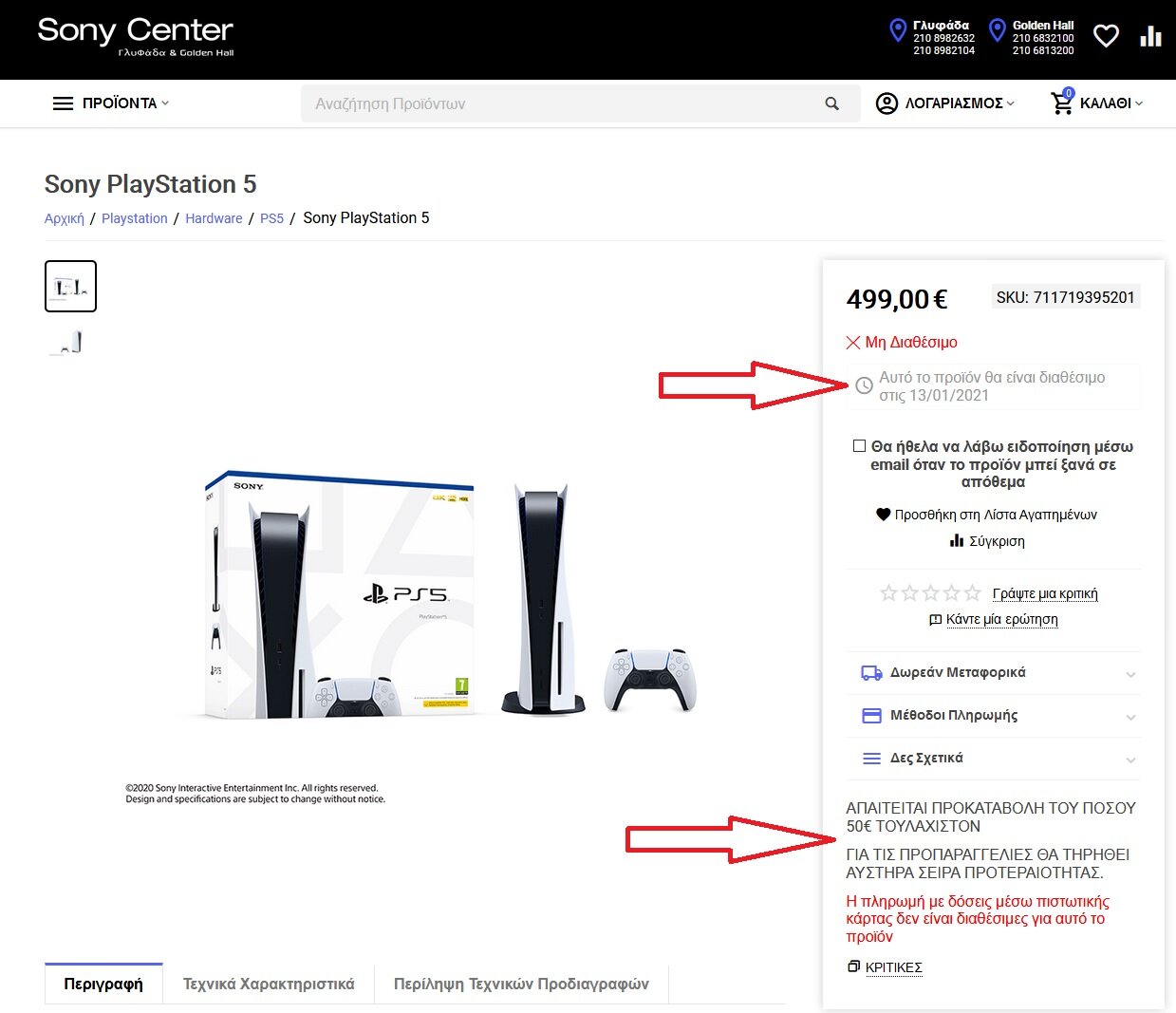The image size is (1176, 1013).
Task: Open the ΠΡΟΪΟΝΤΑ hamburger menu
Action: pyautogui.click(x=110, y=103)
